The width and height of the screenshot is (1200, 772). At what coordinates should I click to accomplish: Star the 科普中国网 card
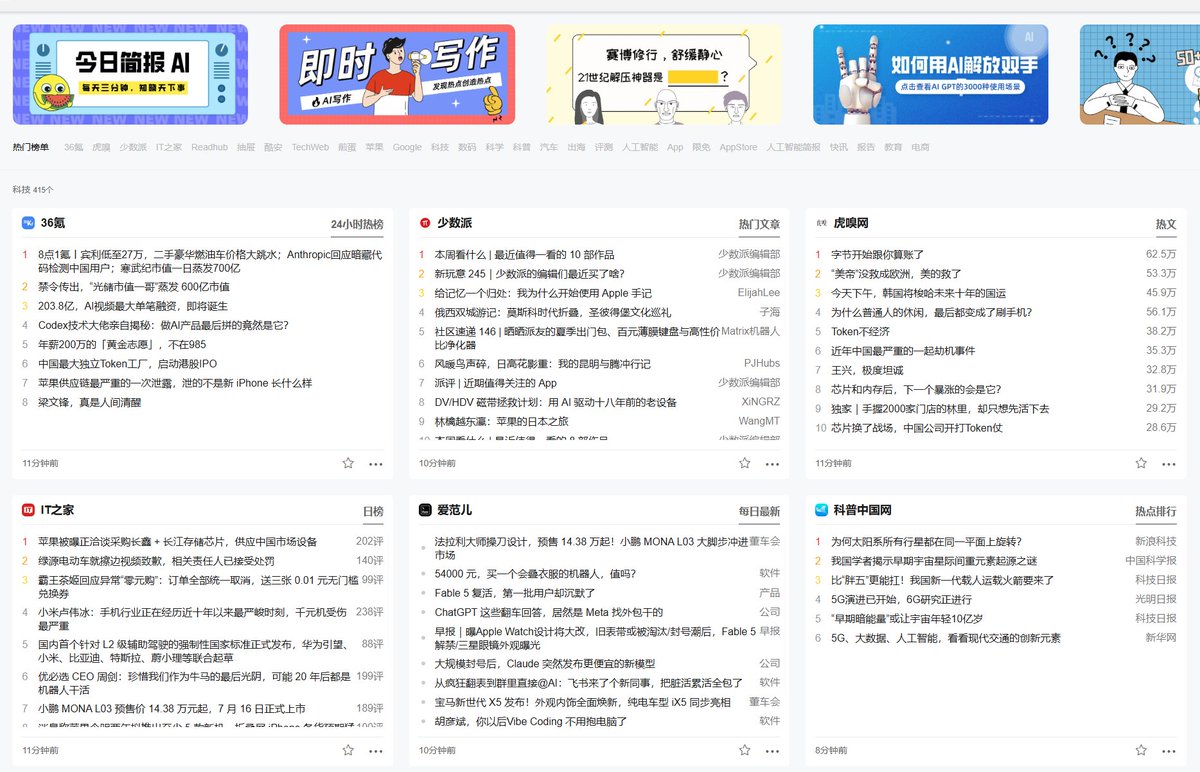(x=1141, y=749)
